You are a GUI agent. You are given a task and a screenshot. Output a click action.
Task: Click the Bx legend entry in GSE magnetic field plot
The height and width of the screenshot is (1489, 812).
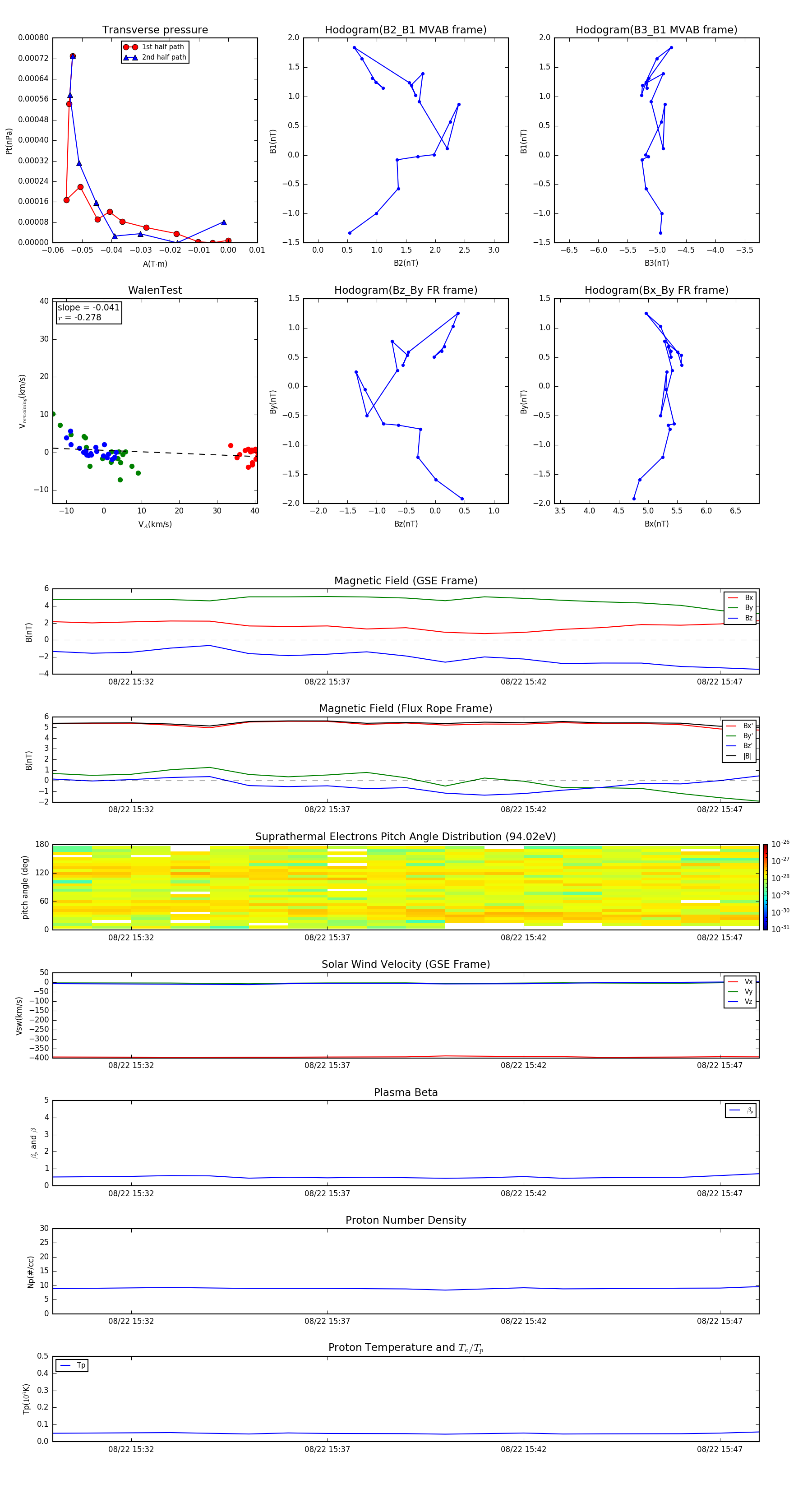point(740,598)
